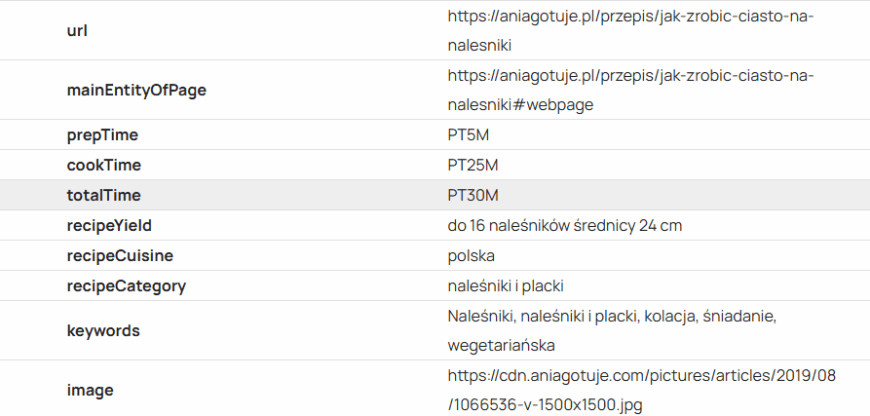Open the aniagotuje.pl recipe URL value
This screenshot has height=416, width=870.
pos(630,30)
